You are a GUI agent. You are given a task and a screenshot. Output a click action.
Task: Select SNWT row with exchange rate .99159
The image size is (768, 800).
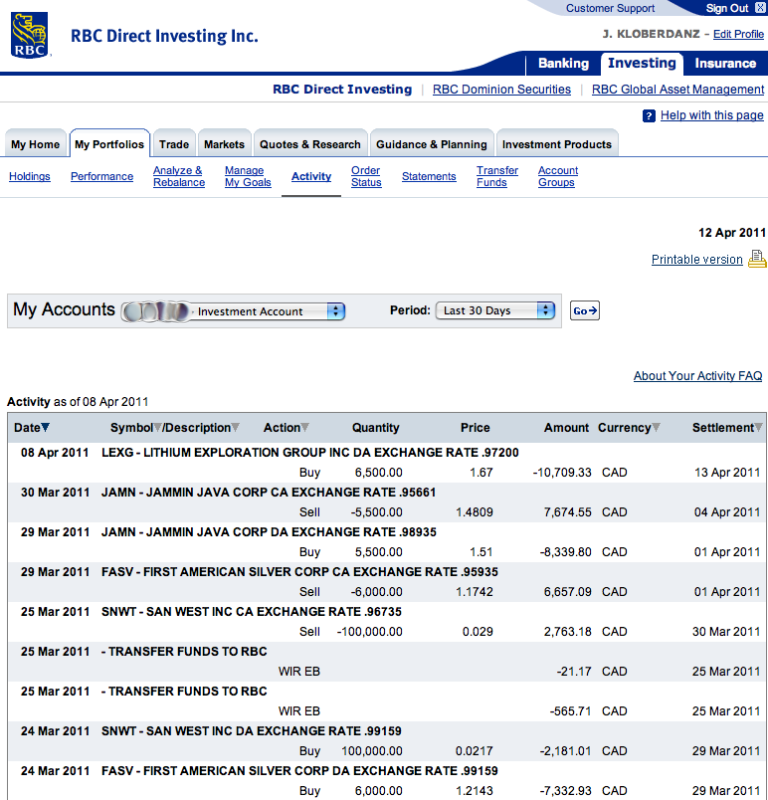387,741
